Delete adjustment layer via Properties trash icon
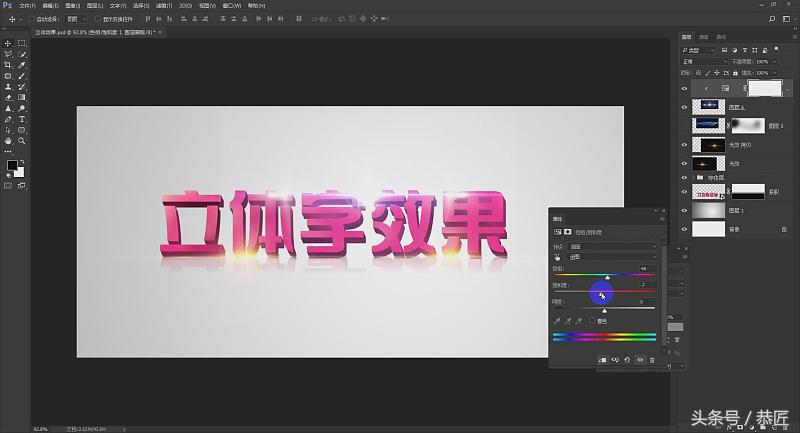 tap(652, 360)
